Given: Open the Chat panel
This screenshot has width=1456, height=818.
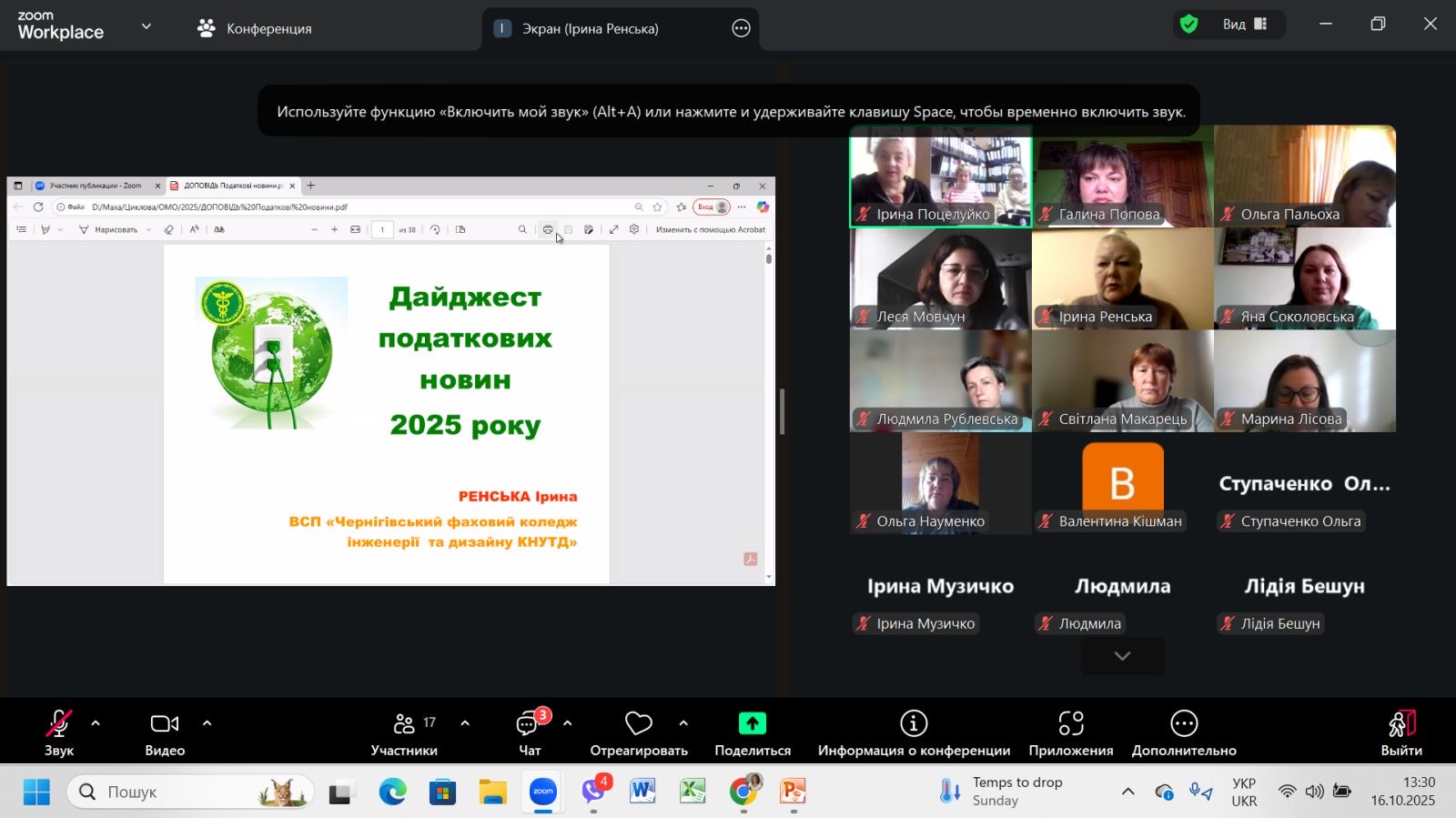Looking at the screenshot, I should click(530, 733).
